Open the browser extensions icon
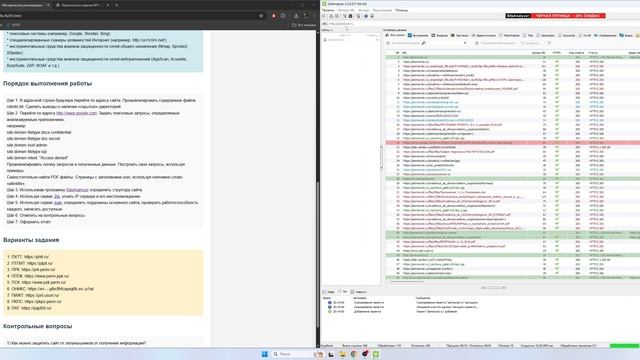640x360 pixels. click(x=283, y=16)
